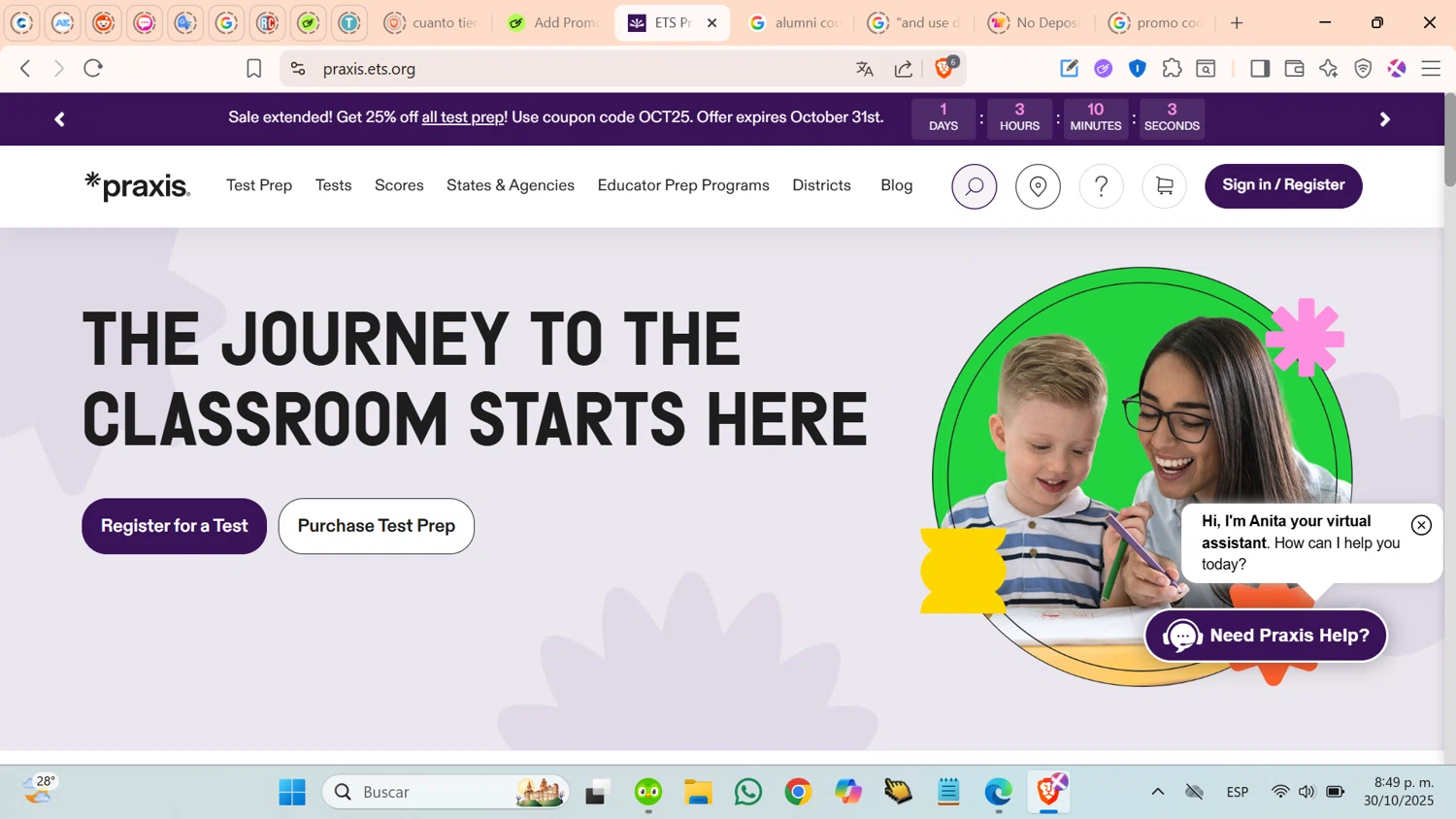Open Google Chrome from taskbar

[799, 792]
